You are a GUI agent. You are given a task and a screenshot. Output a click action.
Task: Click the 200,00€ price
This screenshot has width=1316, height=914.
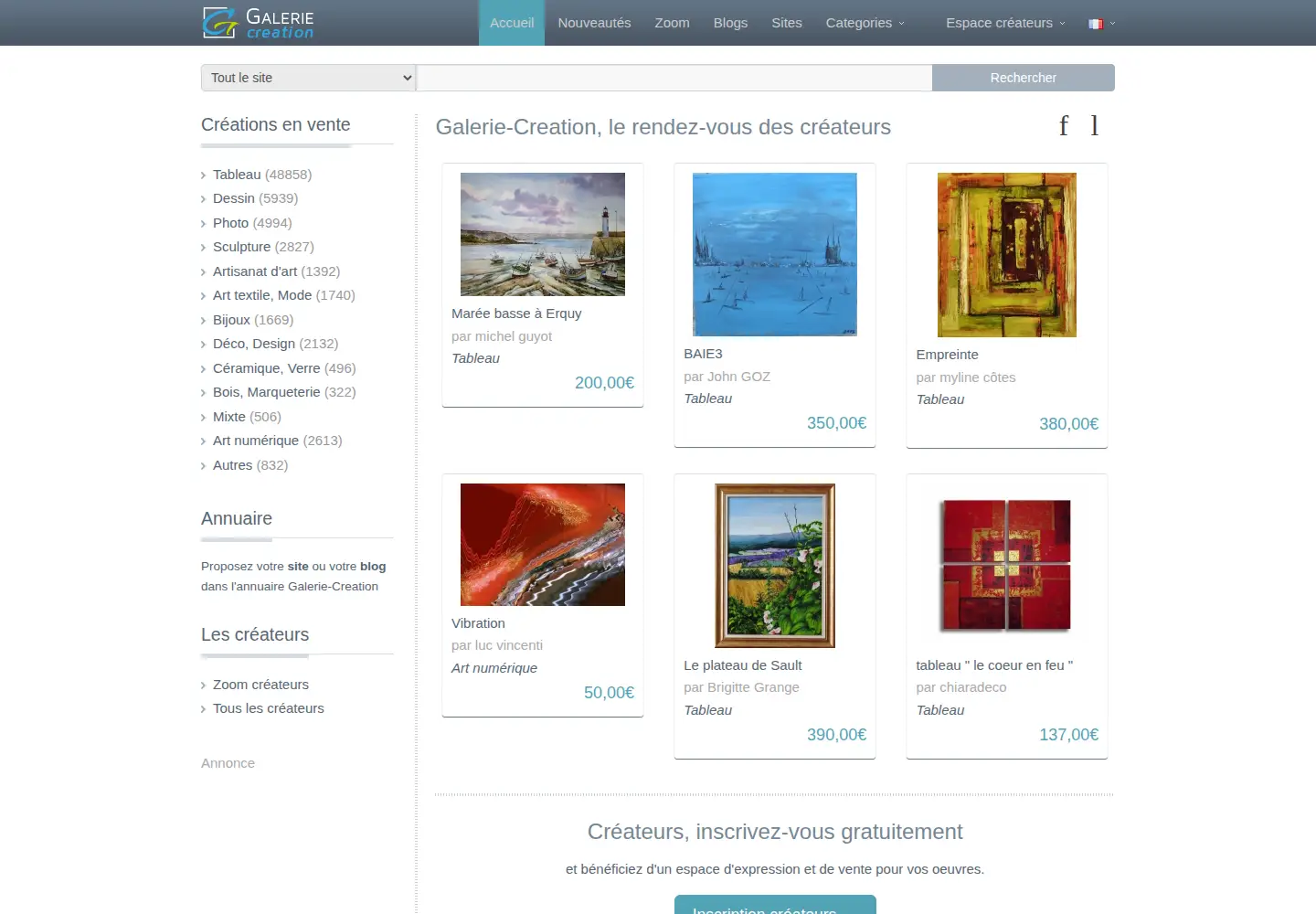coord(604,383)
